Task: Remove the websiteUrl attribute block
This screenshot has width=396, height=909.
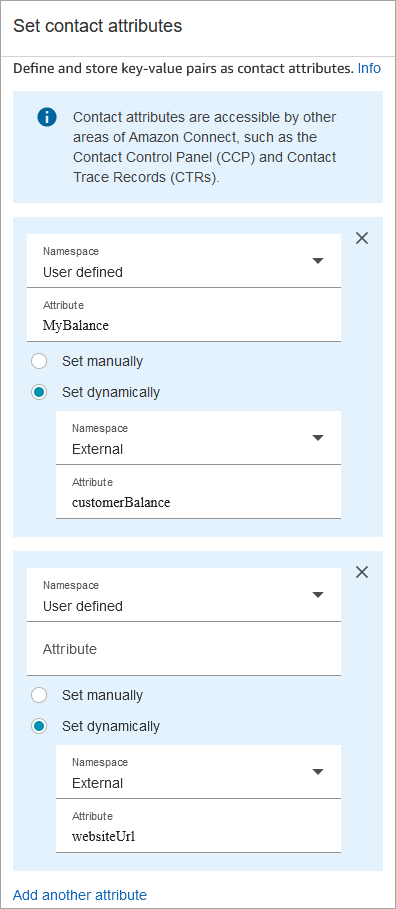Action: point(362,572)
